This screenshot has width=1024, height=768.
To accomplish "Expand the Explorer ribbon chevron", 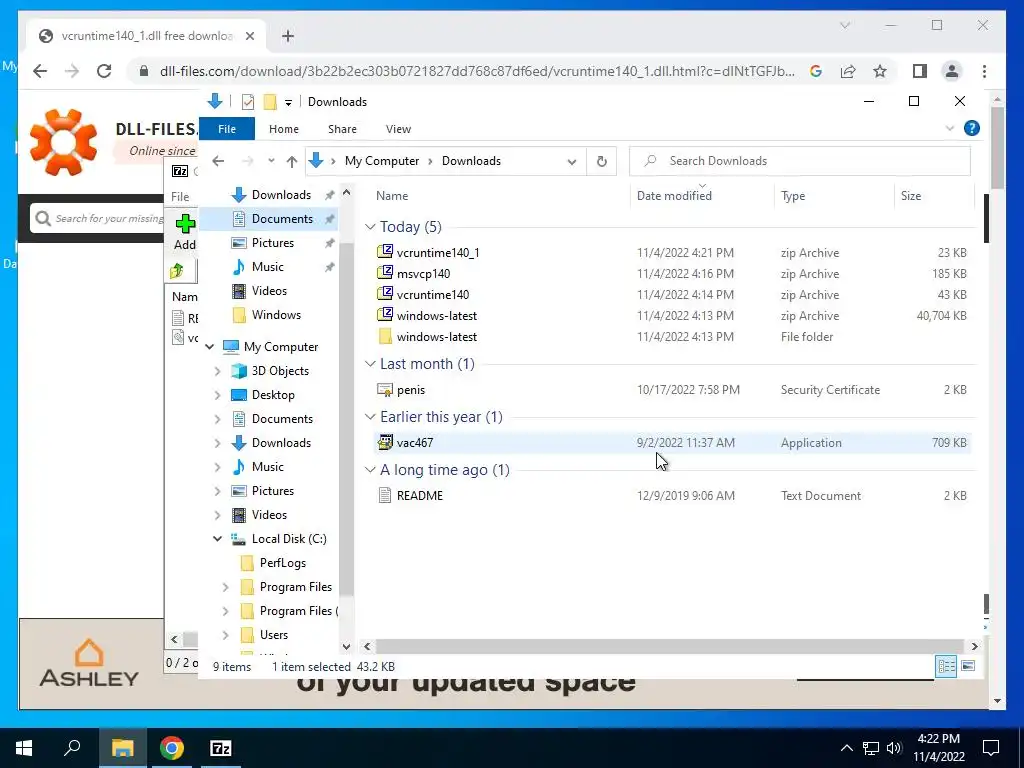I will click(950, 128).
